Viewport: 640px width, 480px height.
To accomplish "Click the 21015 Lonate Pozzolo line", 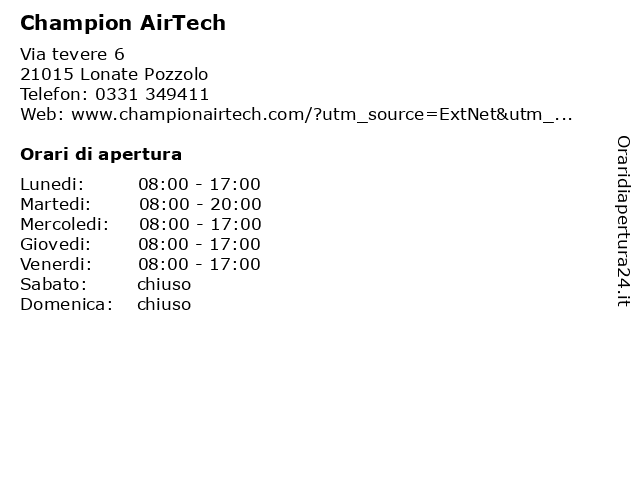I will 114,74.
